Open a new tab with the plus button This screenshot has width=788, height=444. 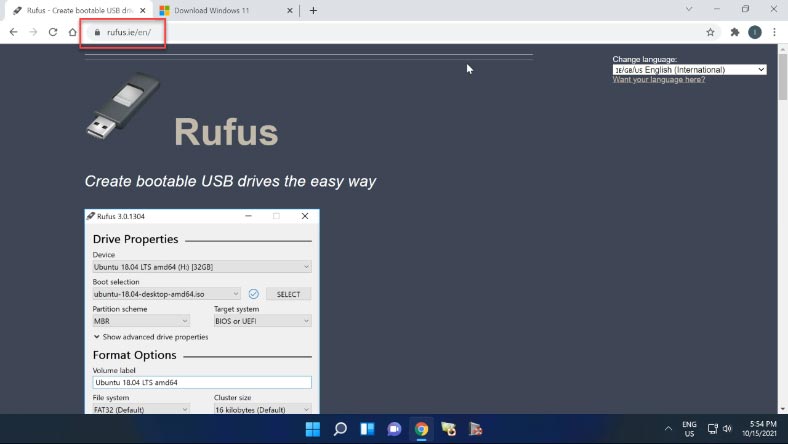(313, 10)
